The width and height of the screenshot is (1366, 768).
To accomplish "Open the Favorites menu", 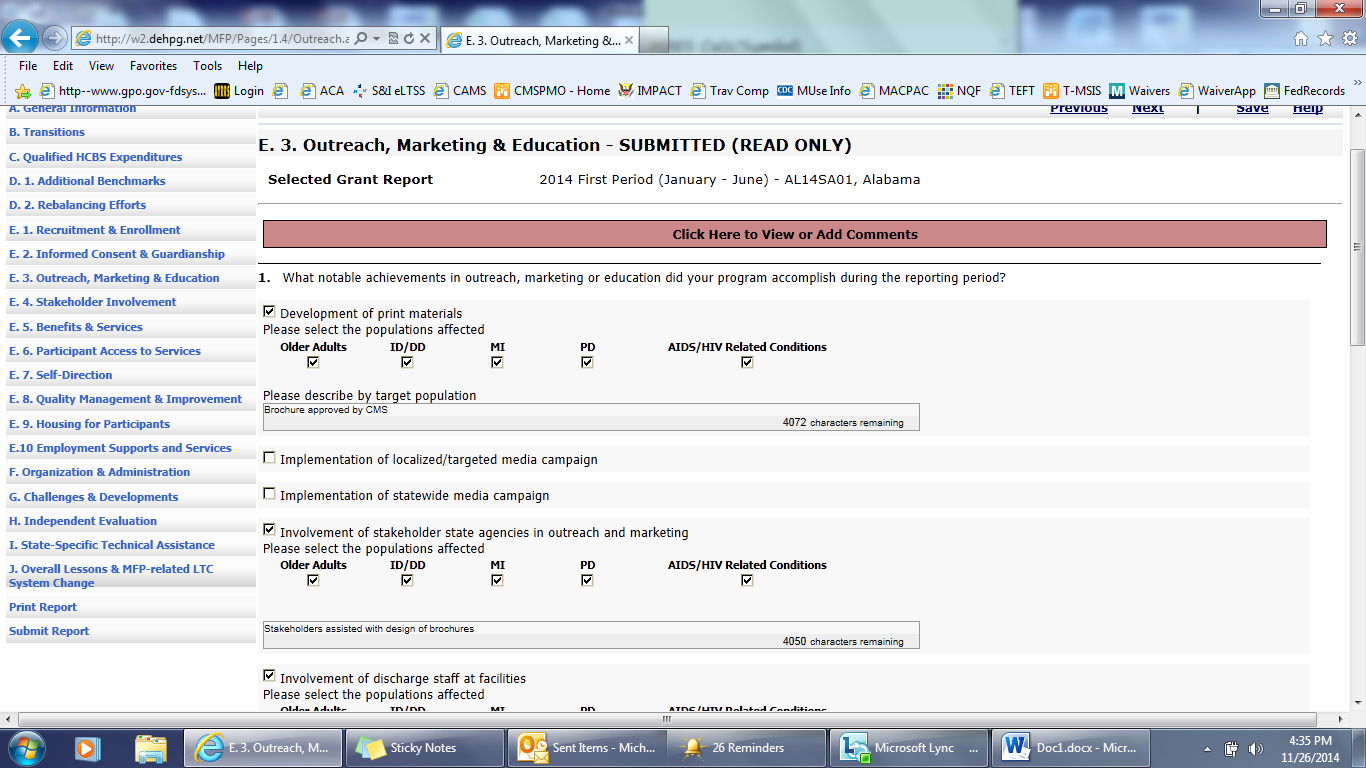I will click(x=153, y=66).
